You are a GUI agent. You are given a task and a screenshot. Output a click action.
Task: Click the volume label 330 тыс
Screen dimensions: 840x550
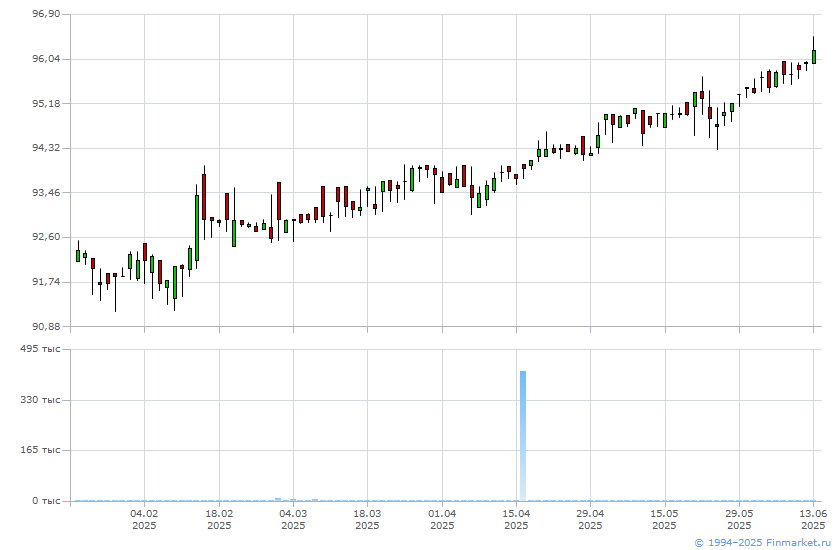40,400
